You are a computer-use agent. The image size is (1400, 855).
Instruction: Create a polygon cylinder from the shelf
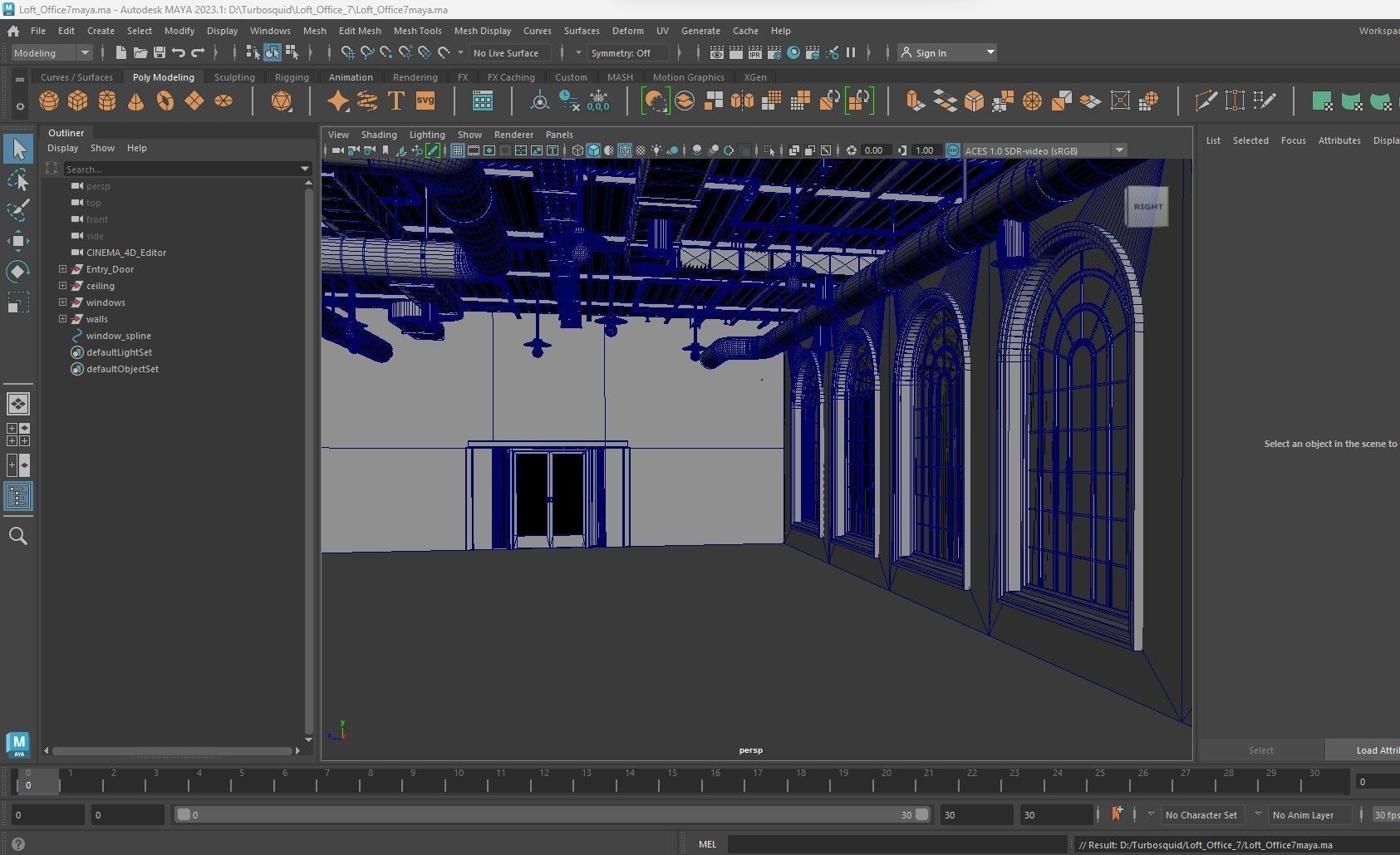coord(107,101)
